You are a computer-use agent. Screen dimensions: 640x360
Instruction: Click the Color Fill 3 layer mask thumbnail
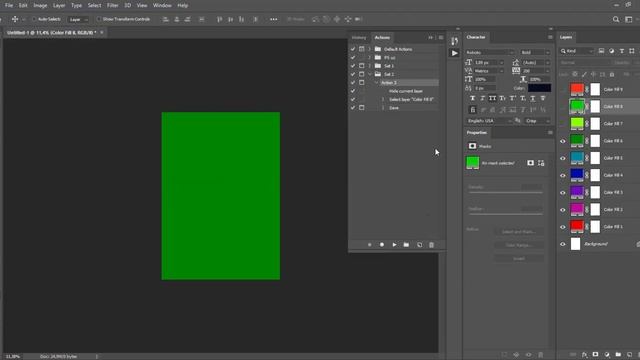[x=595, y=192]
